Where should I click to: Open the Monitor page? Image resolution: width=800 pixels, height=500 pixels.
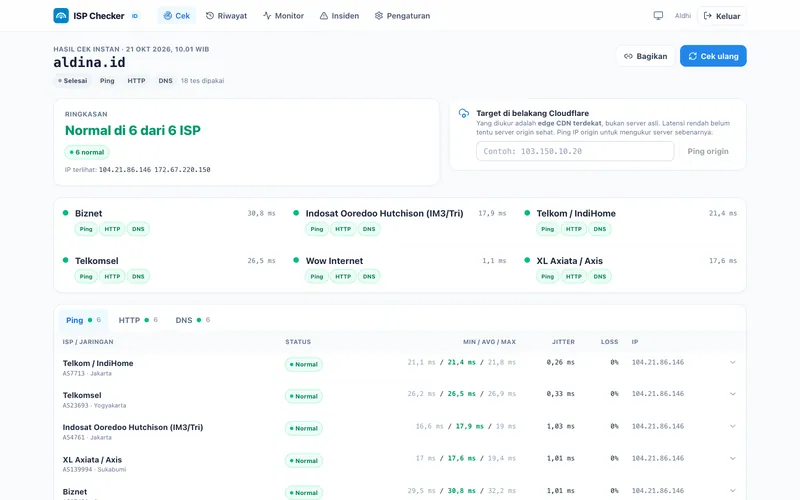(284, 16)
